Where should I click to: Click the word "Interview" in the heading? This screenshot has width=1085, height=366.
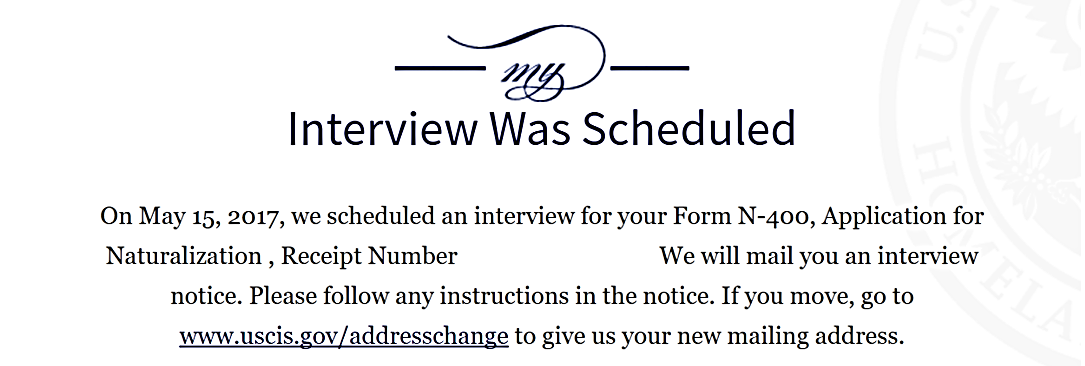point(383,128)
